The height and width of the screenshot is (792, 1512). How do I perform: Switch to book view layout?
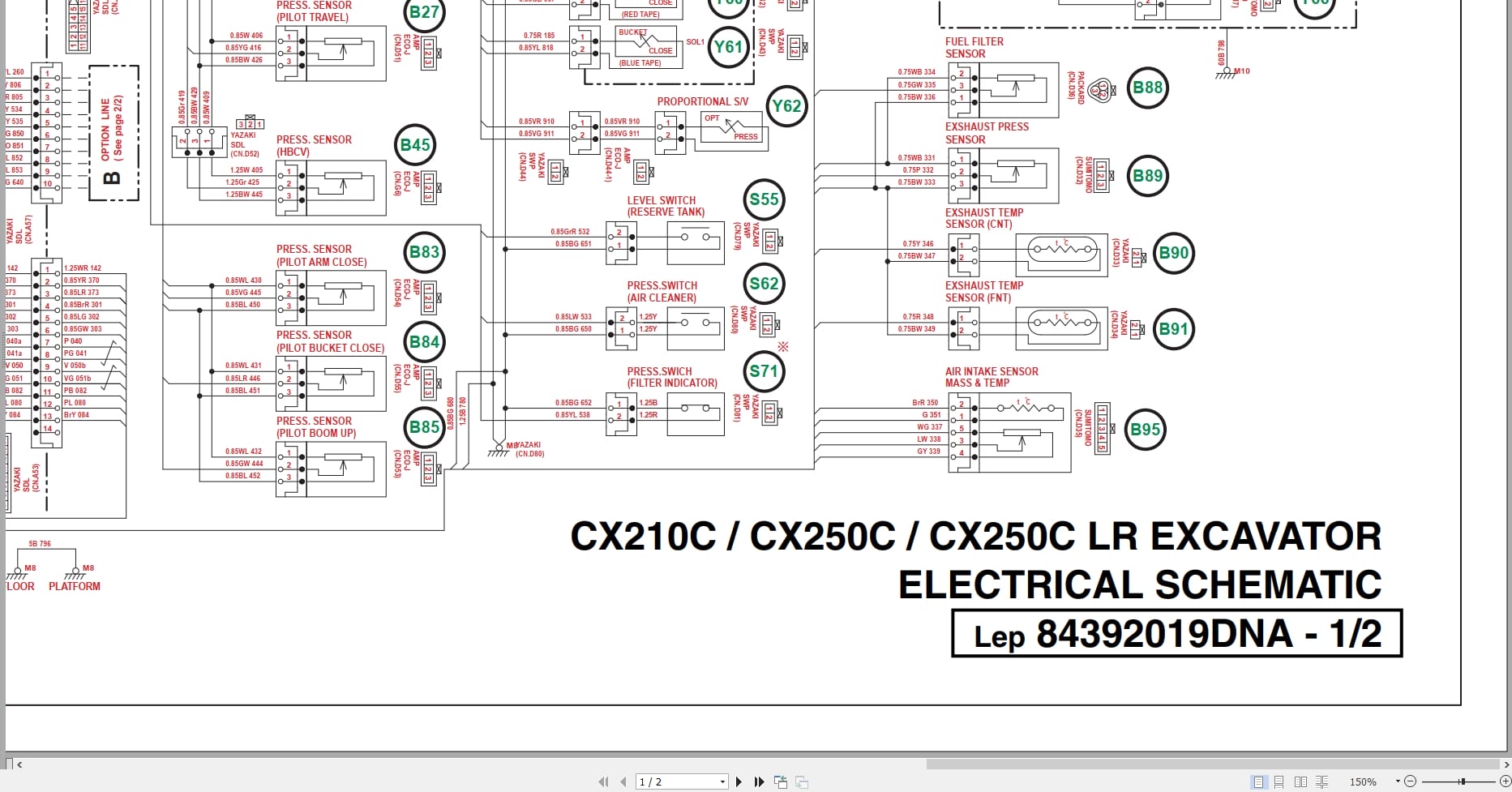[1322, 781]
